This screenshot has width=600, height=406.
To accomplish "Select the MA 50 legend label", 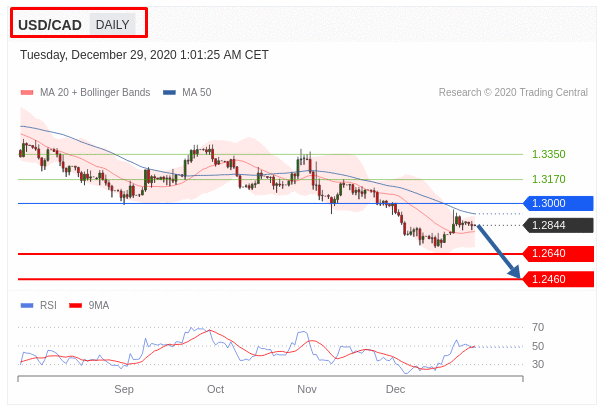I will pos(197,92).
